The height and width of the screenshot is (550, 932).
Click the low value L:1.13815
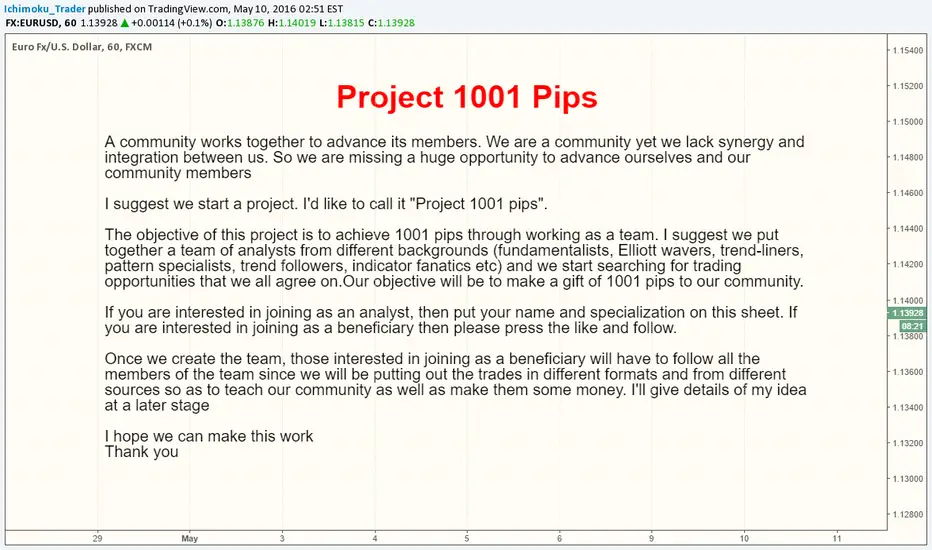(x=341, y=23)
